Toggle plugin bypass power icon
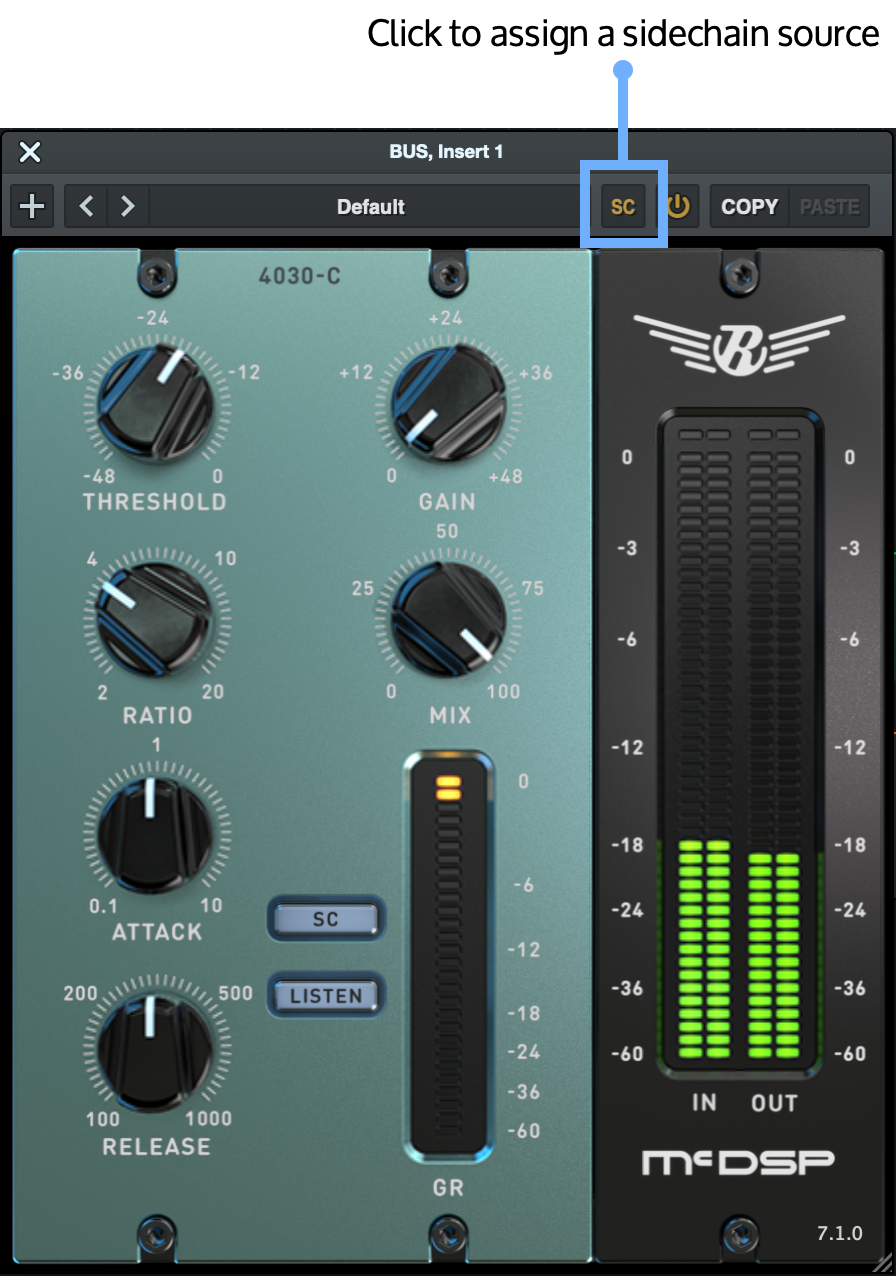 coord(678,207)
